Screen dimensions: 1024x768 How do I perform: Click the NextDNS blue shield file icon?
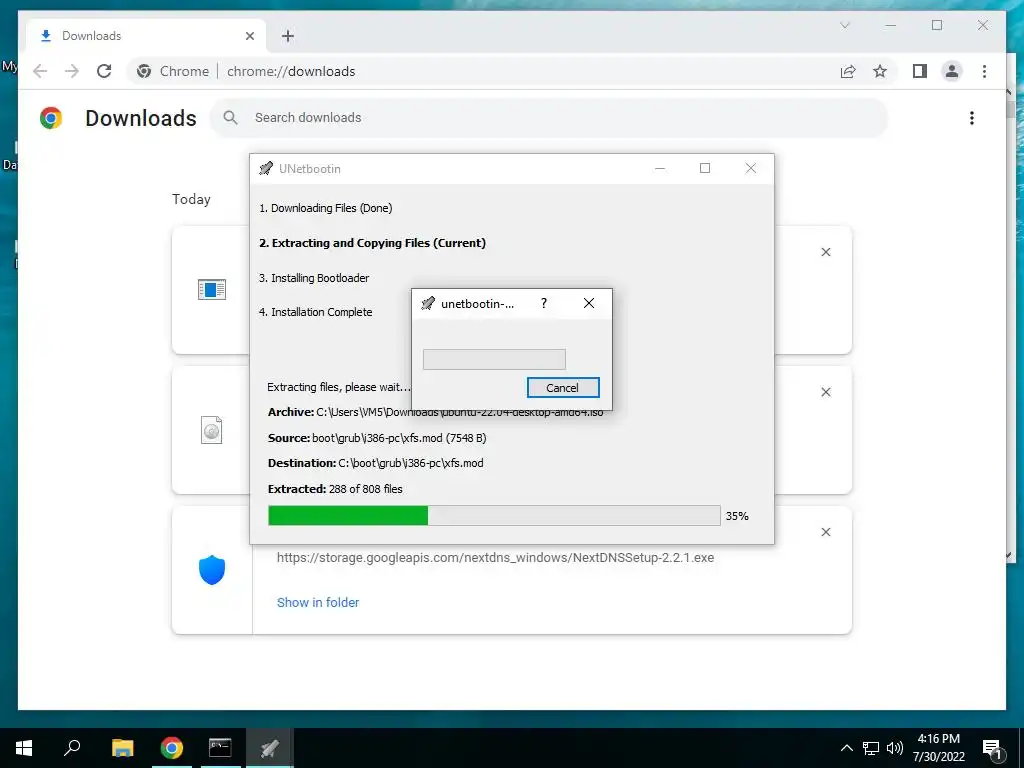click(x=212, y=570)
